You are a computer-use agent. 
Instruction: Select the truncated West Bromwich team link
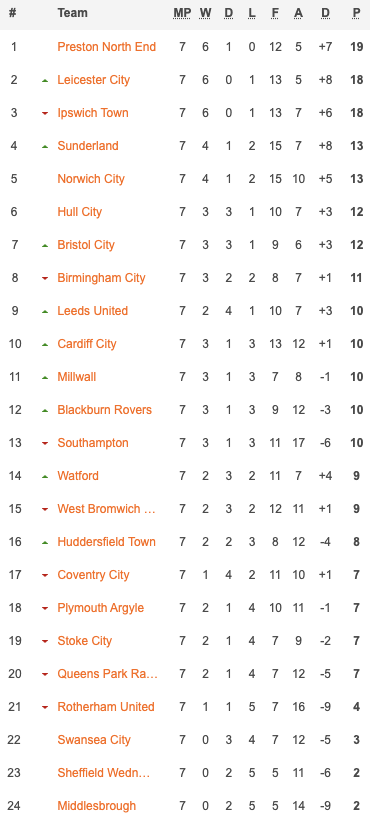[x=106, y=509]
